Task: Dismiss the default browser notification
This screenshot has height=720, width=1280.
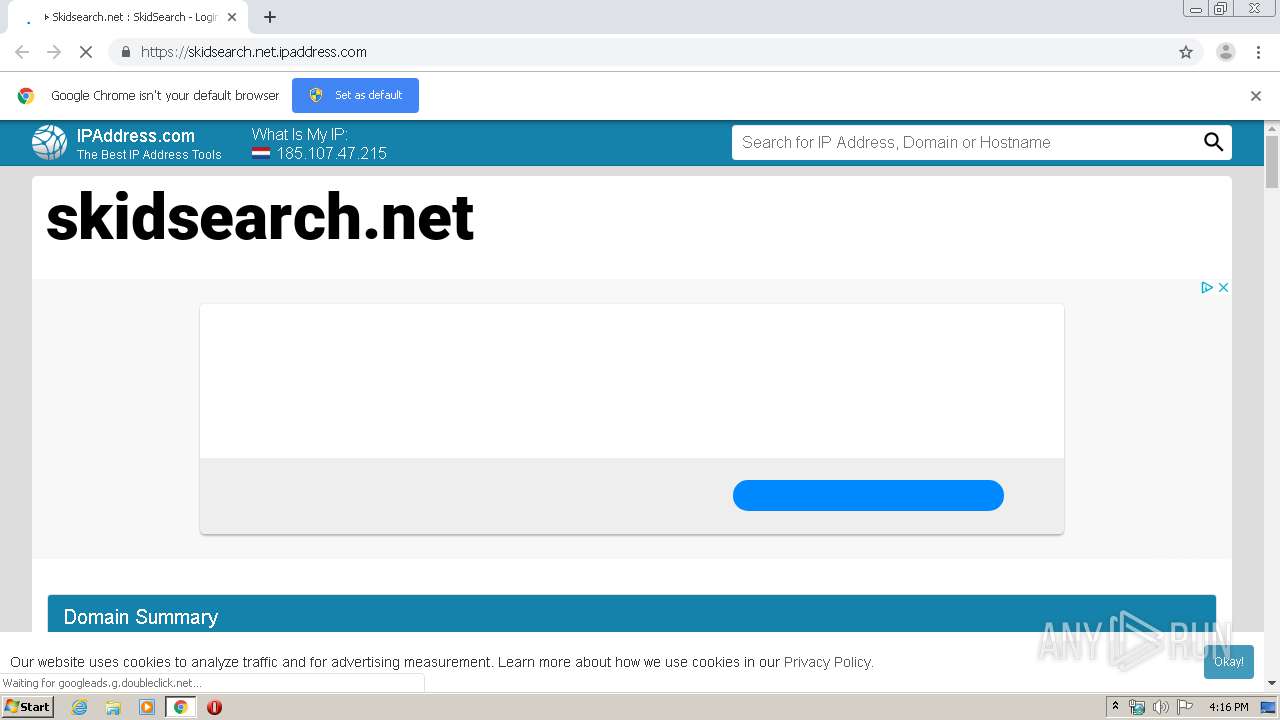Action: (1256, 96)
